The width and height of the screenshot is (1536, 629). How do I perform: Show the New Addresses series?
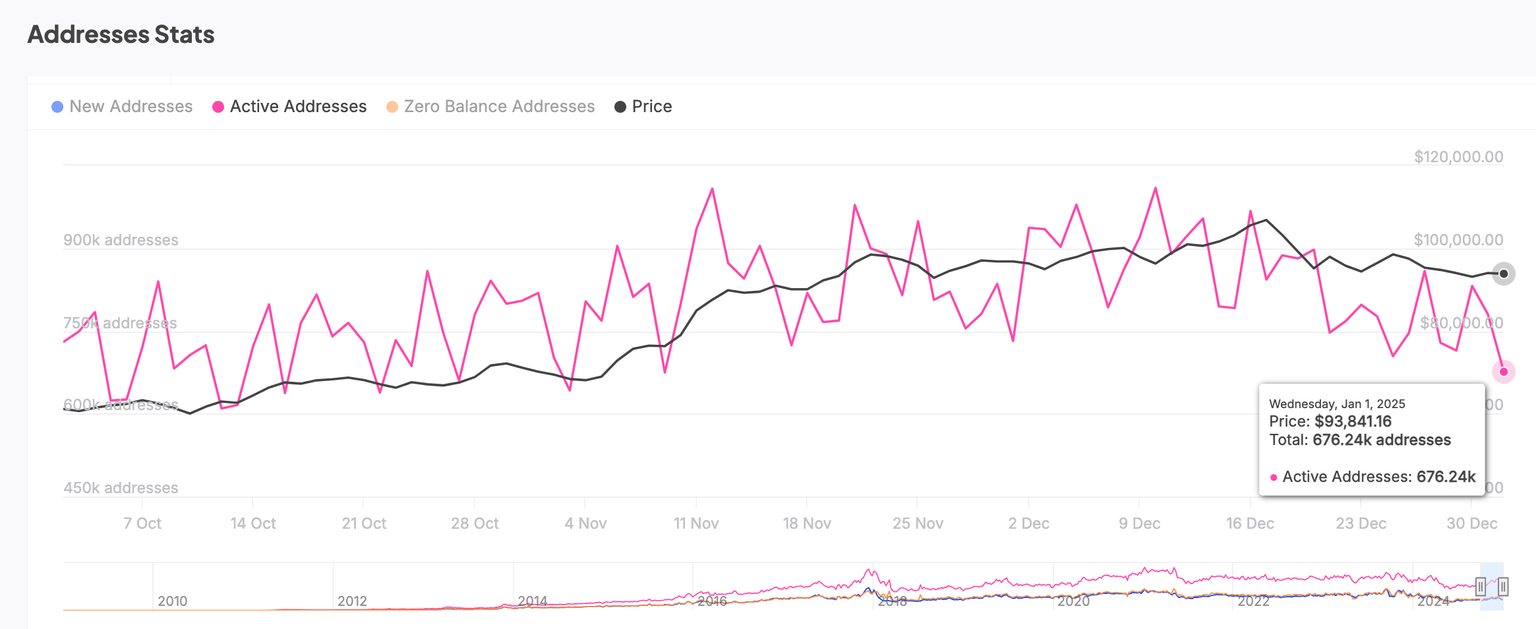click(x=131, y=107)
